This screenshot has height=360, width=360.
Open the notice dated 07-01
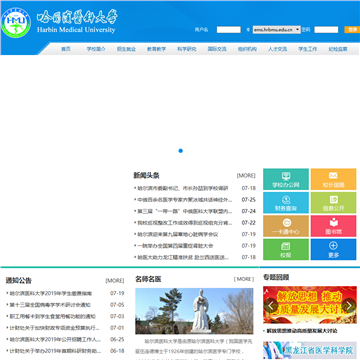pos(54,328)
